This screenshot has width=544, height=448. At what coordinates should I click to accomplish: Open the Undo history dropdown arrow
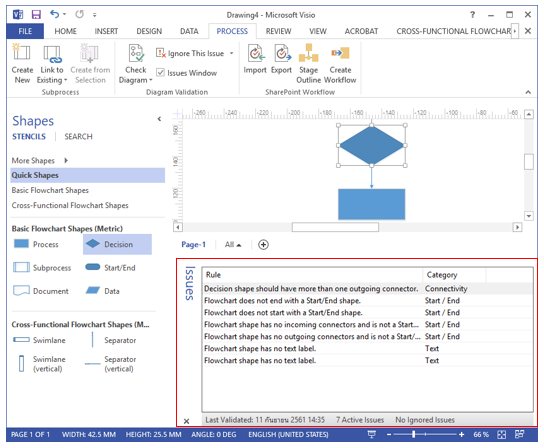coord(65,15)
